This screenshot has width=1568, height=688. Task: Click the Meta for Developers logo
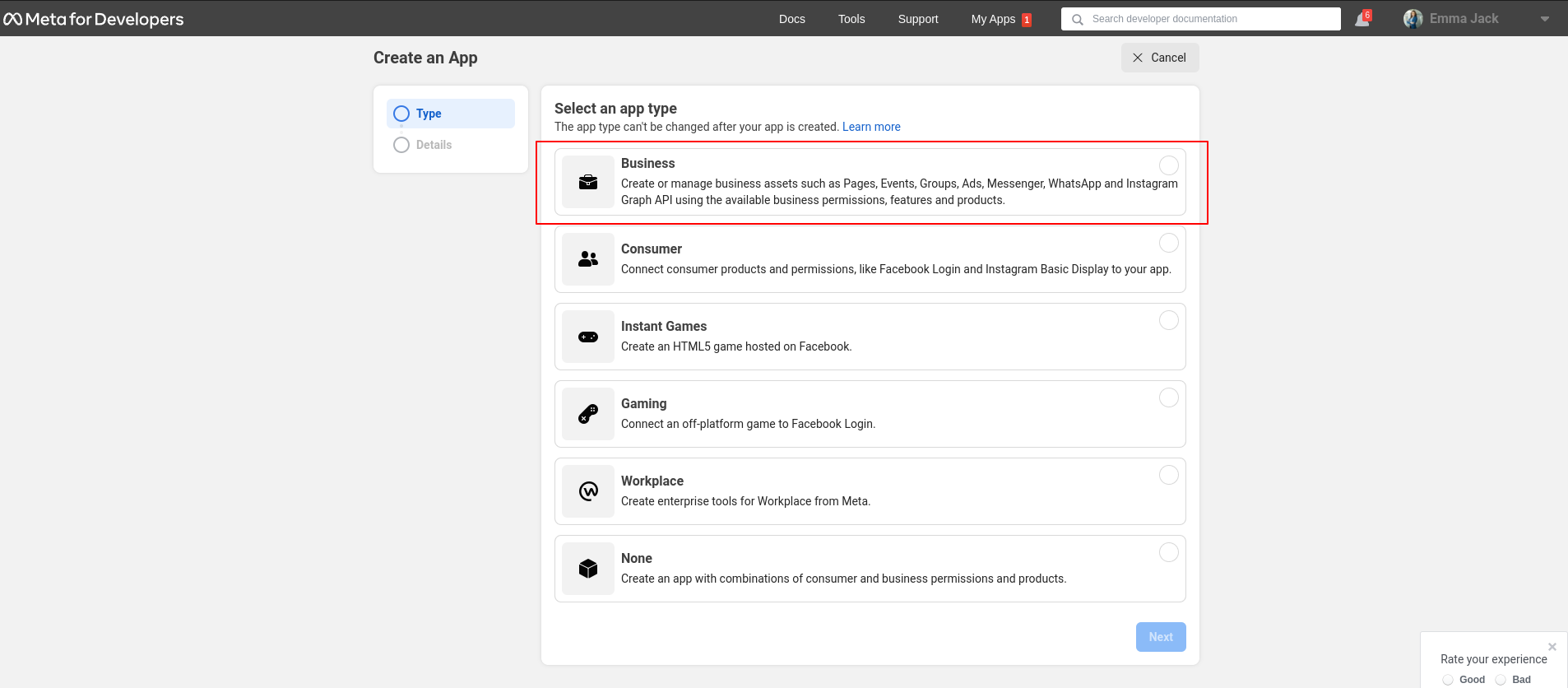pos(94,19)
